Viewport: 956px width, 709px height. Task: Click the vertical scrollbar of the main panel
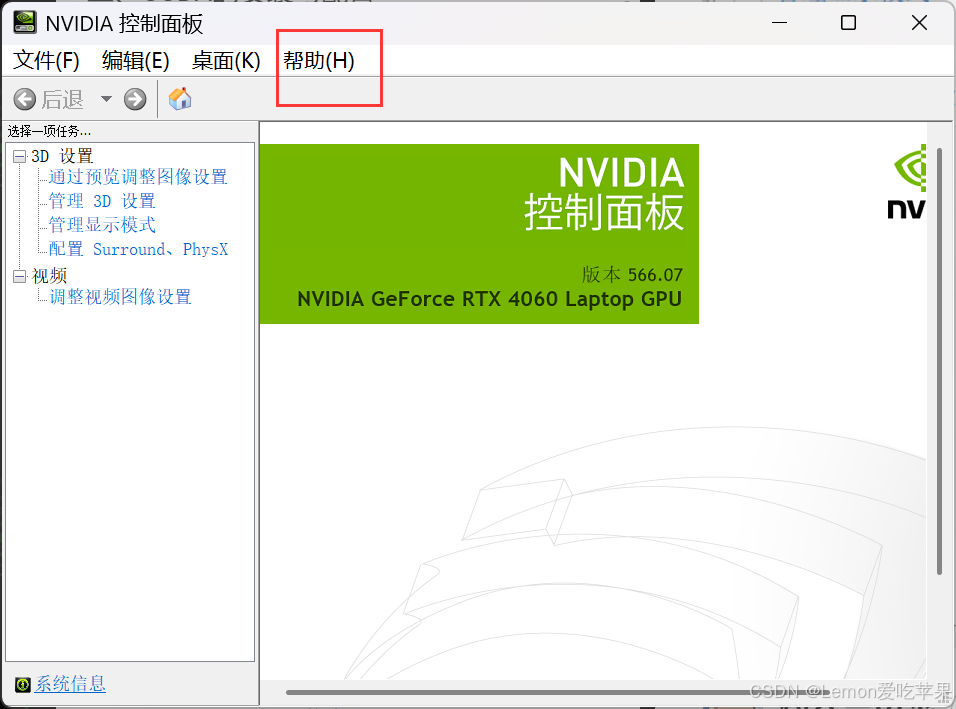pyautogui.click(x=940, y=361)
